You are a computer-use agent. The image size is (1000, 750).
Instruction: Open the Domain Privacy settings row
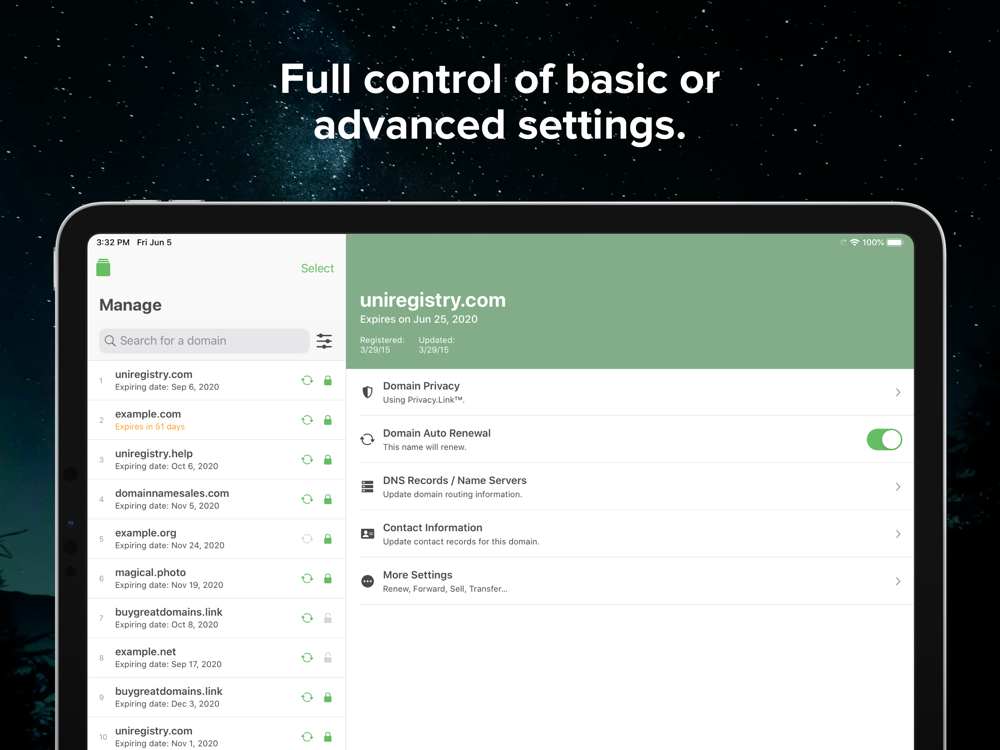tap(630, 392)
